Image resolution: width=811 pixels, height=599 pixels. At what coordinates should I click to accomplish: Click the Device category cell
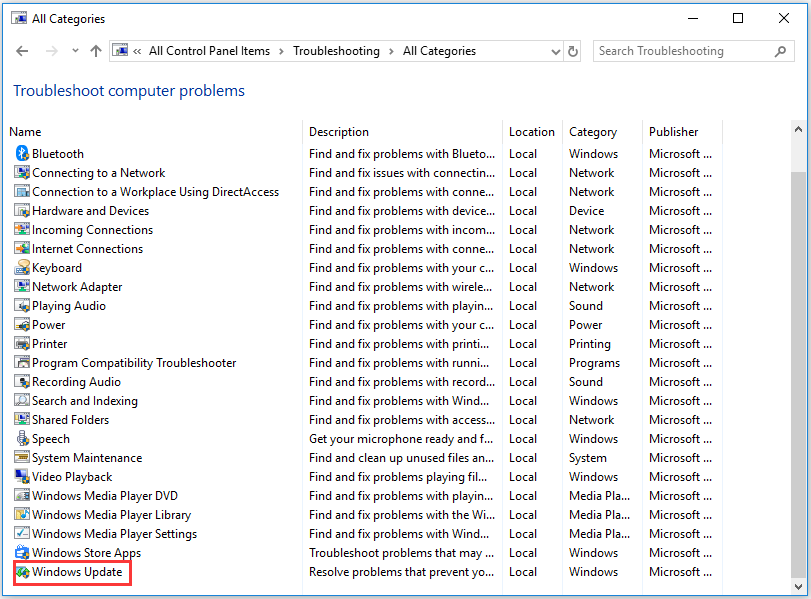point(587,211)
